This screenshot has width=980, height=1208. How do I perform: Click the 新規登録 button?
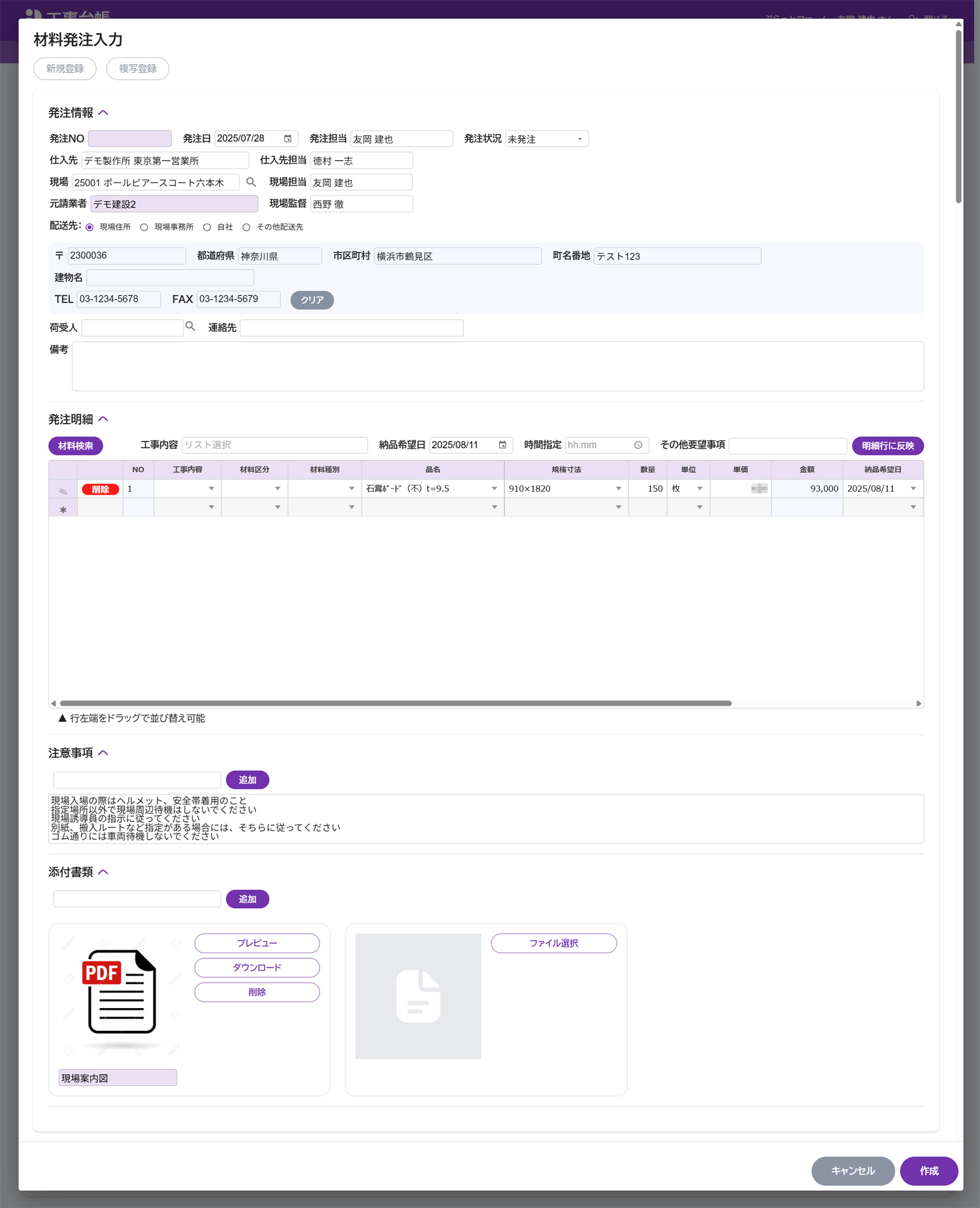click(x=65, y=69)
